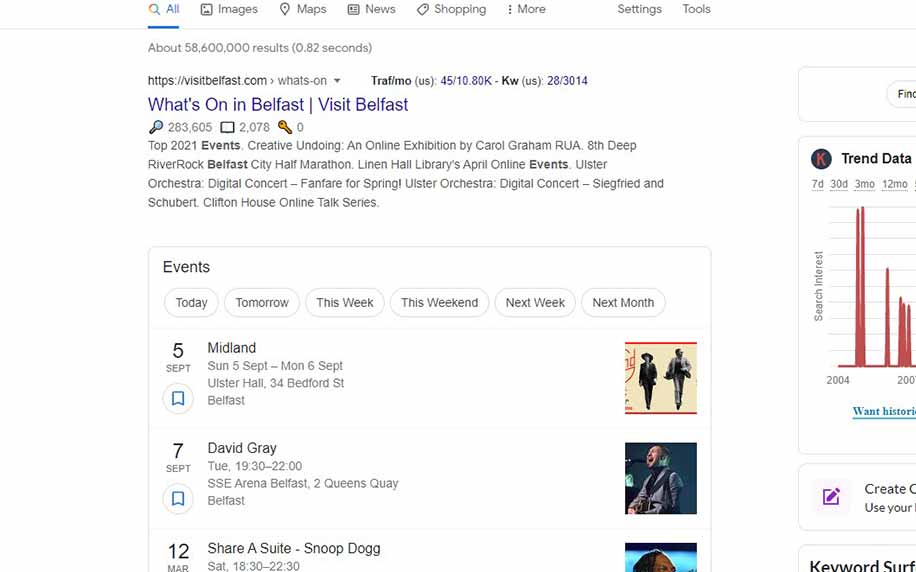Select the 30d trend range
Image resolution: width=916 pixels, height=572 pixels.
[x=839, y=184]
